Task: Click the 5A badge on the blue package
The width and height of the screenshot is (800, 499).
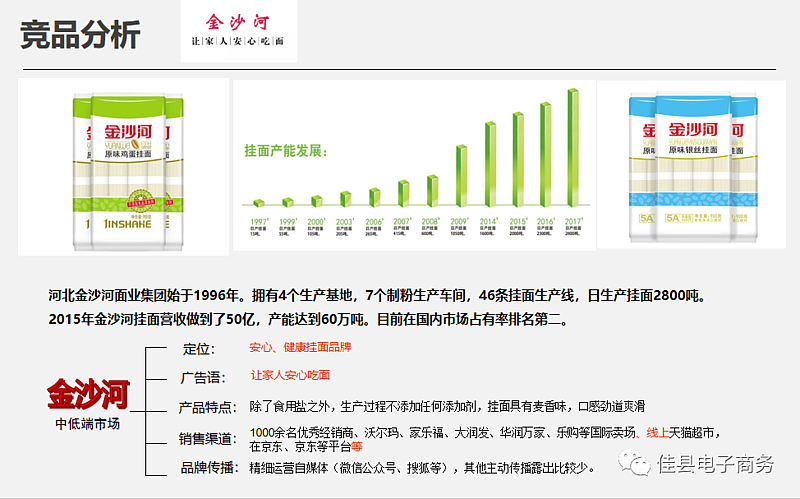Action: pyautogui.click(x=672, y=218)
